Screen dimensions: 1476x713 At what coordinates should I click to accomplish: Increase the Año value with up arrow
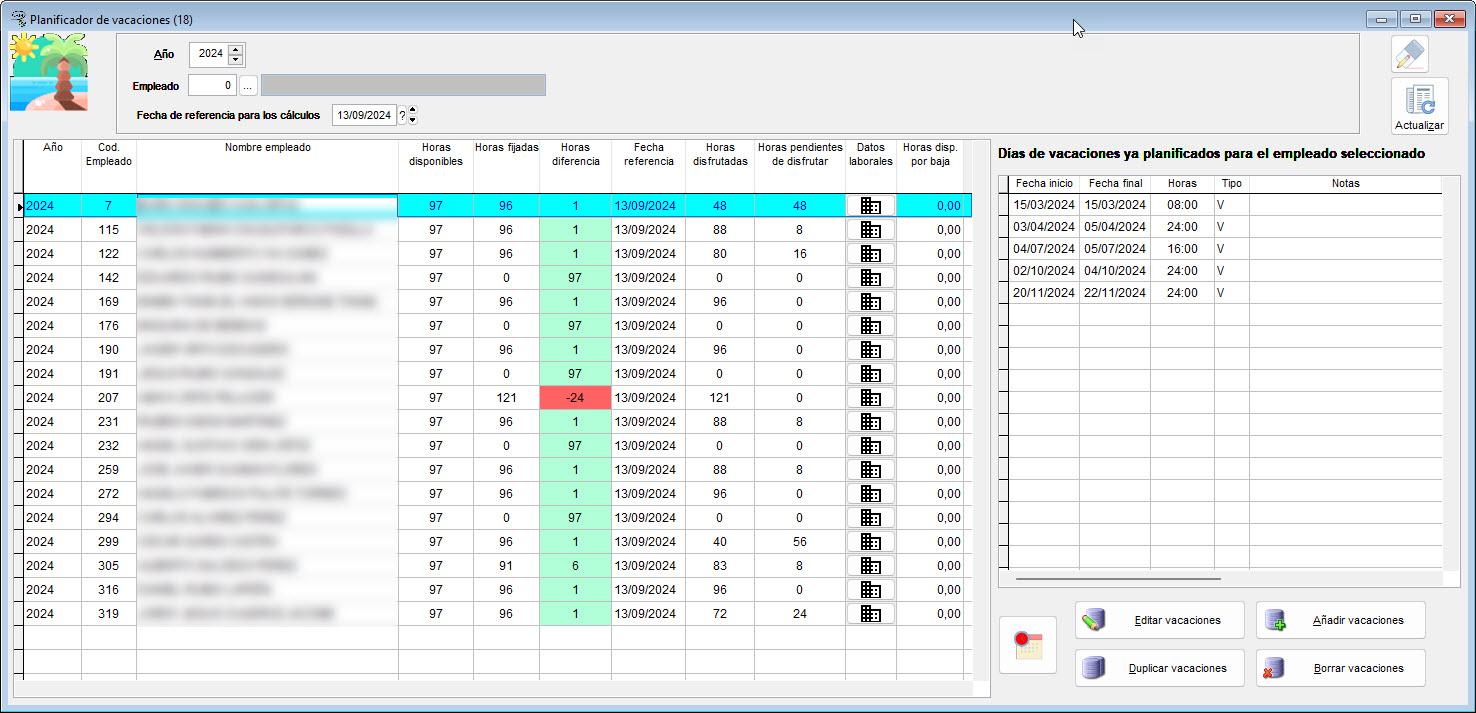pos(235,49)
